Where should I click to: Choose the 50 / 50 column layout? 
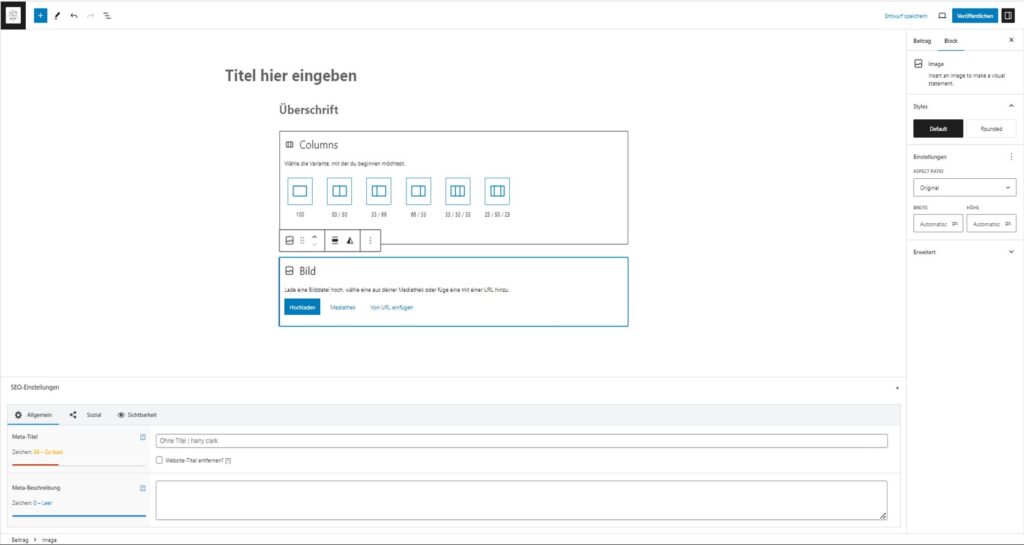click(x=340, y=191)
